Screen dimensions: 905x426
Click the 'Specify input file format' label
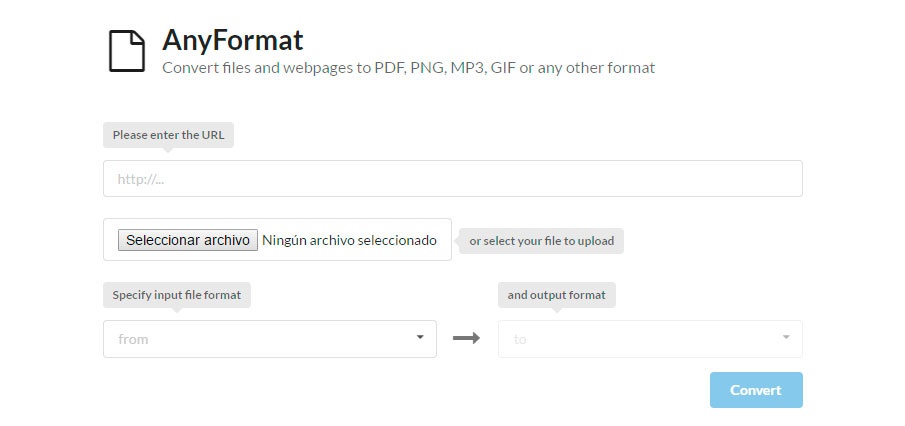click(176, 295)
